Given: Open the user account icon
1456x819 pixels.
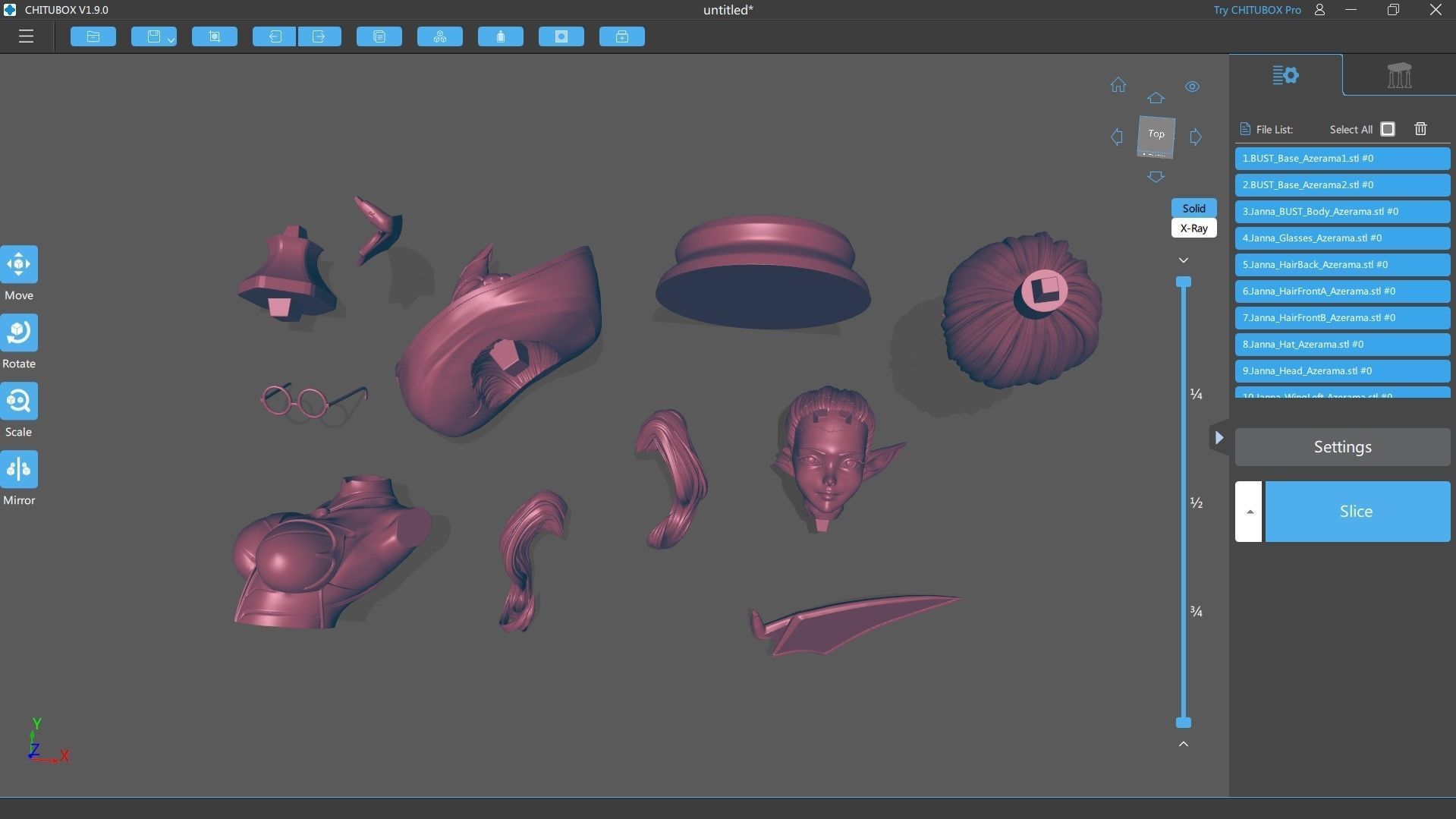Looking at the screenshot, I should coord(1320,10).
